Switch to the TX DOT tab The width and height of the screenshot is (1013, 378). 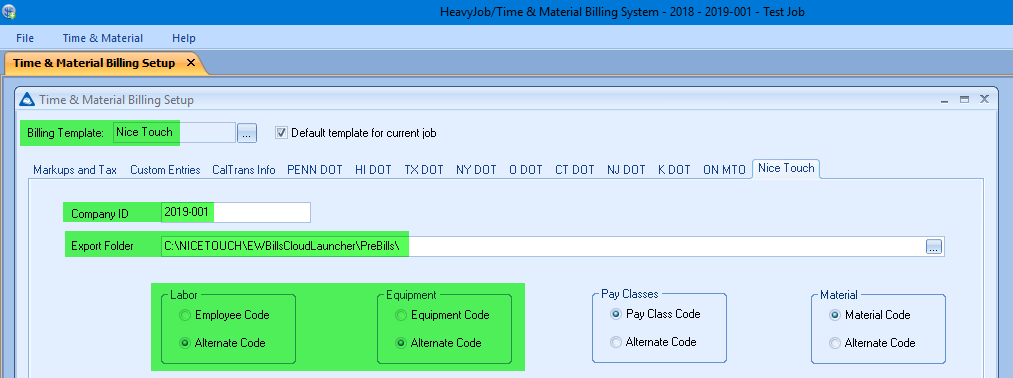424,170
